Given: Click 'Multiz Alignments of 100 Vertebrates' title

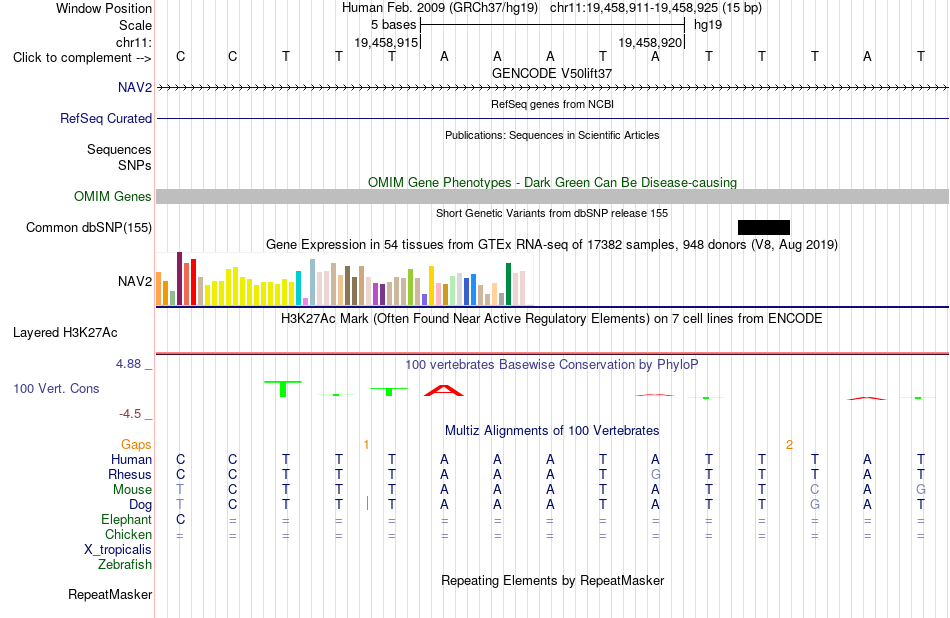Looking at the screenshot, I should pyautogui.click(x=552, y=431).
